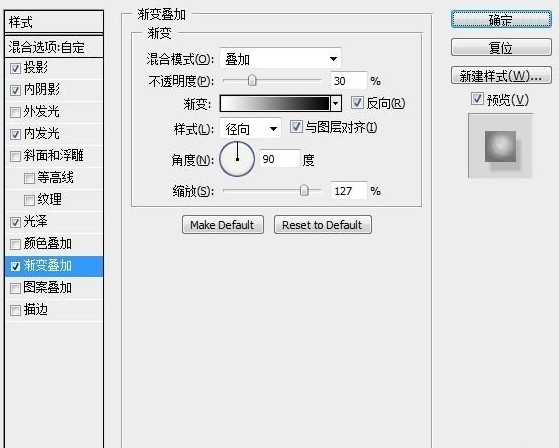Select the 颜色叠加 style entry

tap(54, 244)
